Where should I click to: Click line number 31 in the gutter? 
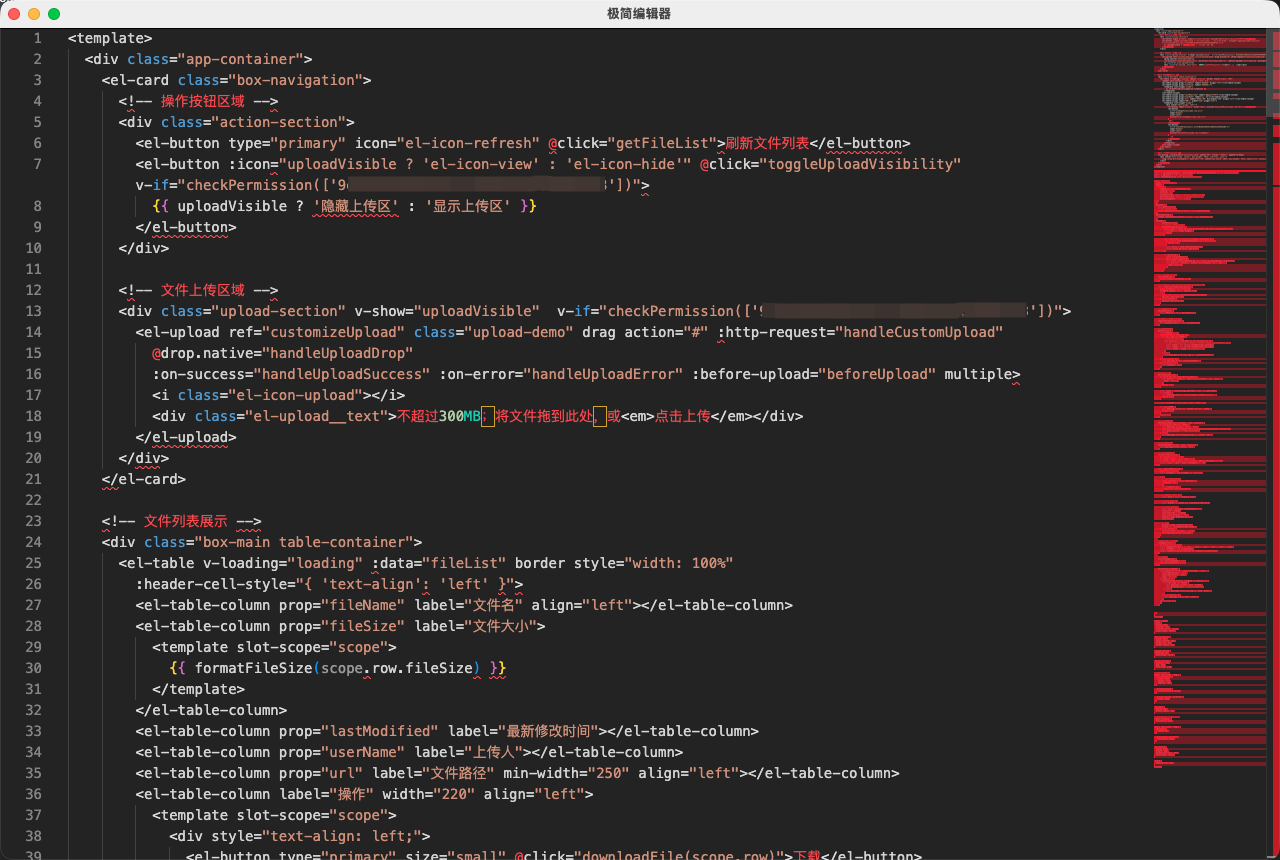(x=33, y=689)
